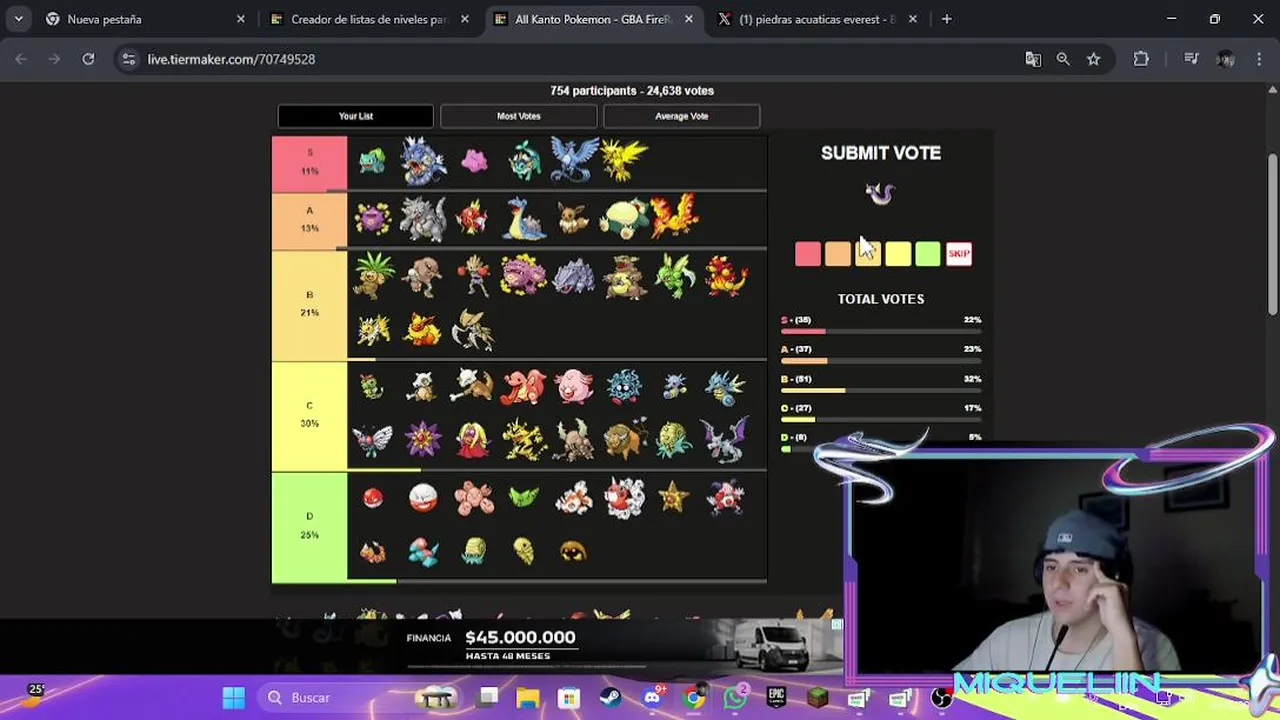The height and width of the screenshot is (720, 1280).
Task: Open the piedras acuaticas everest X tab
Action: click(x=816, y=19)
